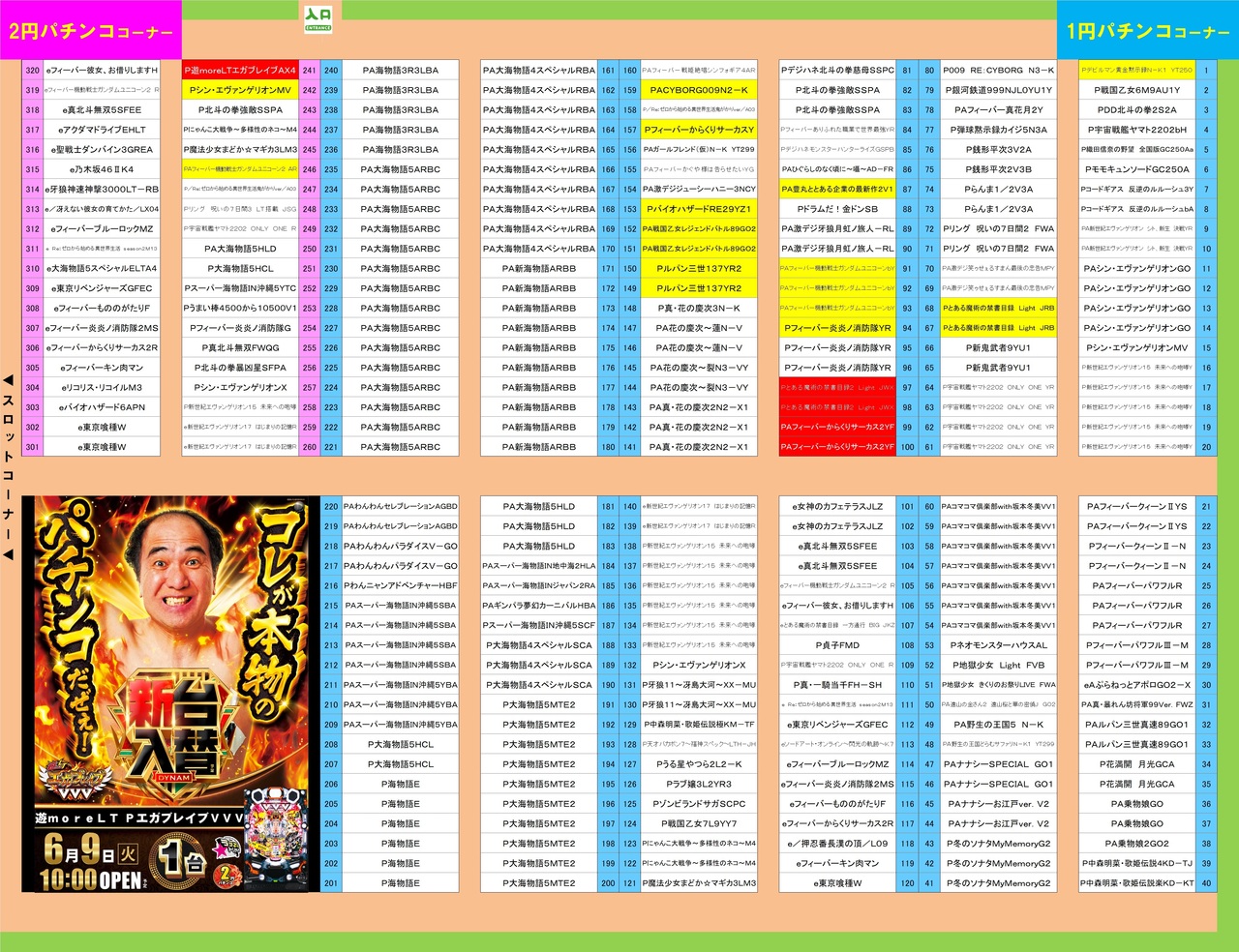The height and width of the screenshot is (952, 1239).
Task: Click the Pうる星やつら2L2-K cell
Action: pyautogui.click(x=699, y=764)
